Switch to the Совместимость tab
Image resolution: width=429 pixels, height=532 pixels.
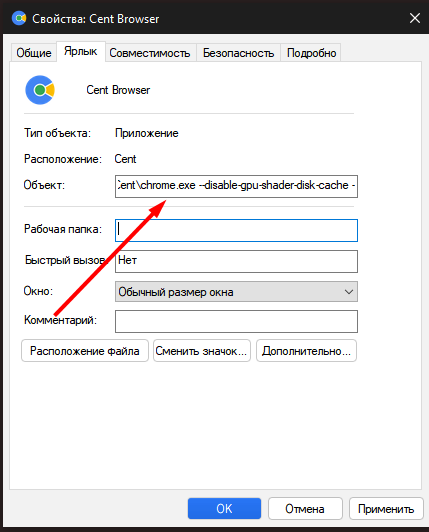click(150, 53)
